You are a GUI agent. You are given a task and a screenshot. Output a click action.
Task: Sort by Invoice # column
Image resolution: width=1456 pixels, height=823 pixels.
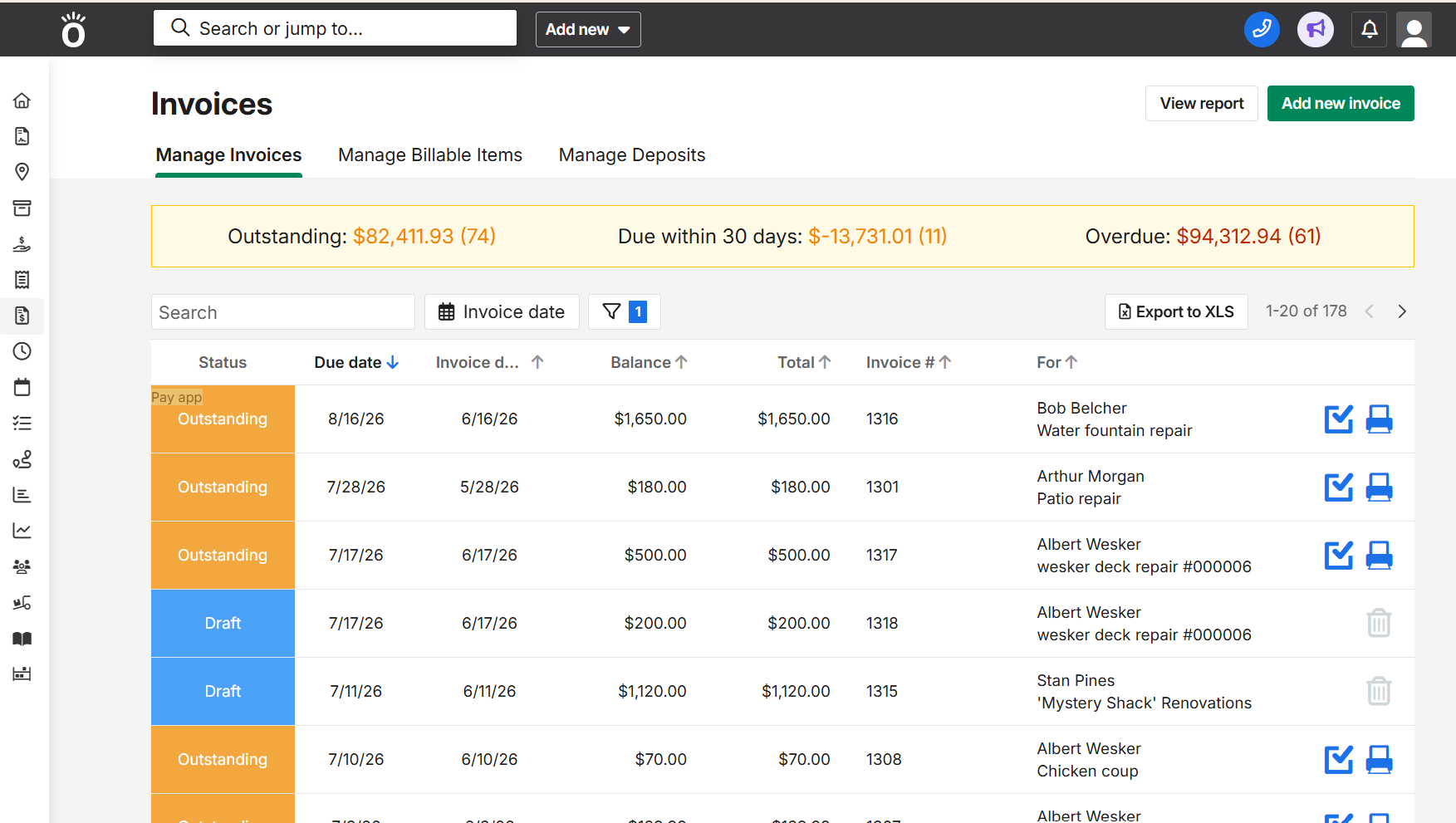coord(909,363)
